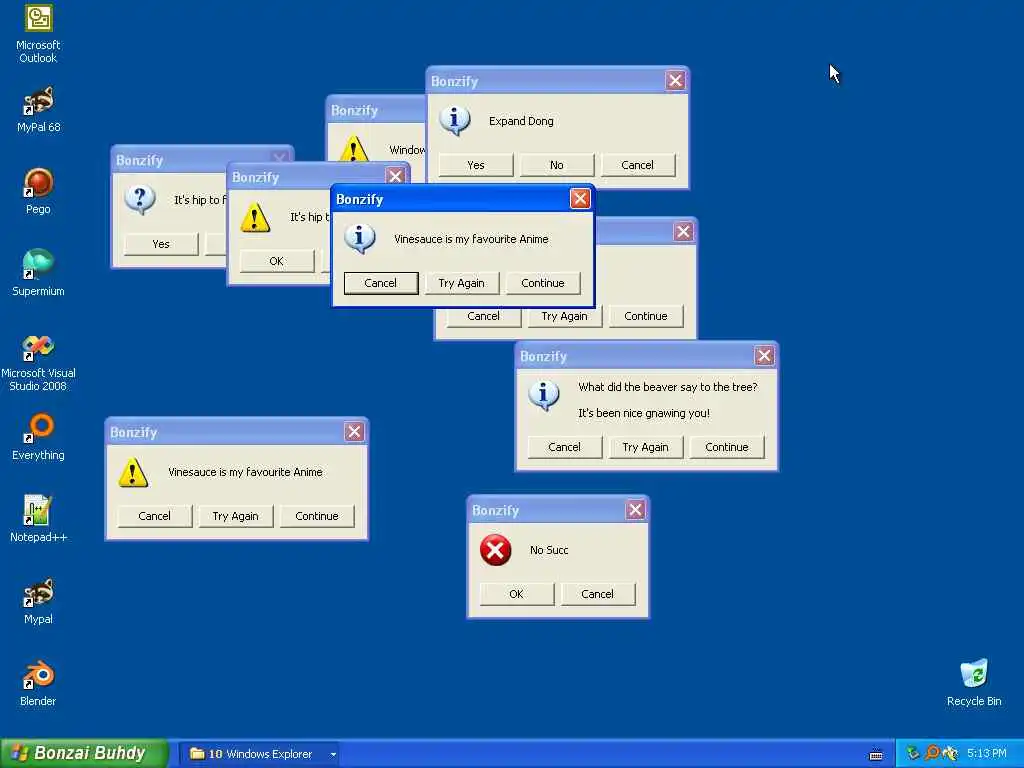The image size is (1024, 768).
Task: Close the No Succ dialog with its X
Action: pos(635,510)
